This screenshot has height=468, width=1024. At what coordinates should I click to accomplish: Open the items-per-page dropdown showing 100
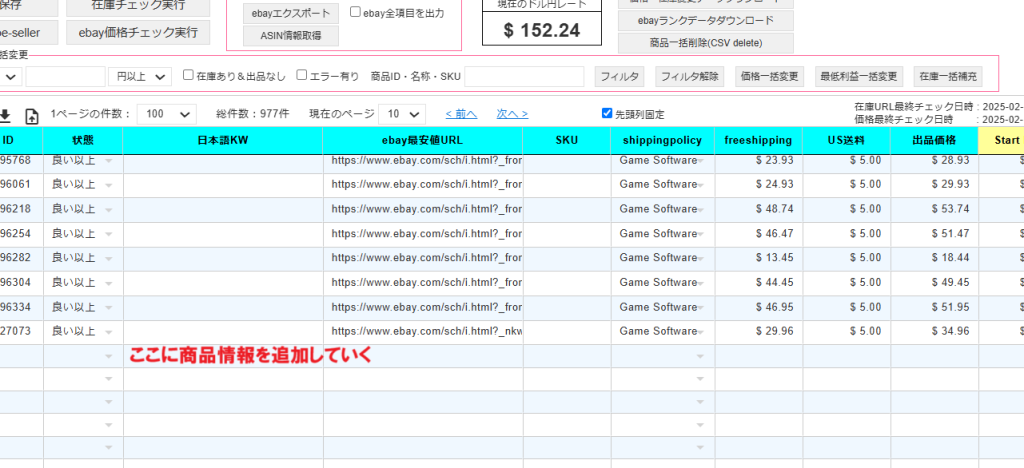click(167, 114)
